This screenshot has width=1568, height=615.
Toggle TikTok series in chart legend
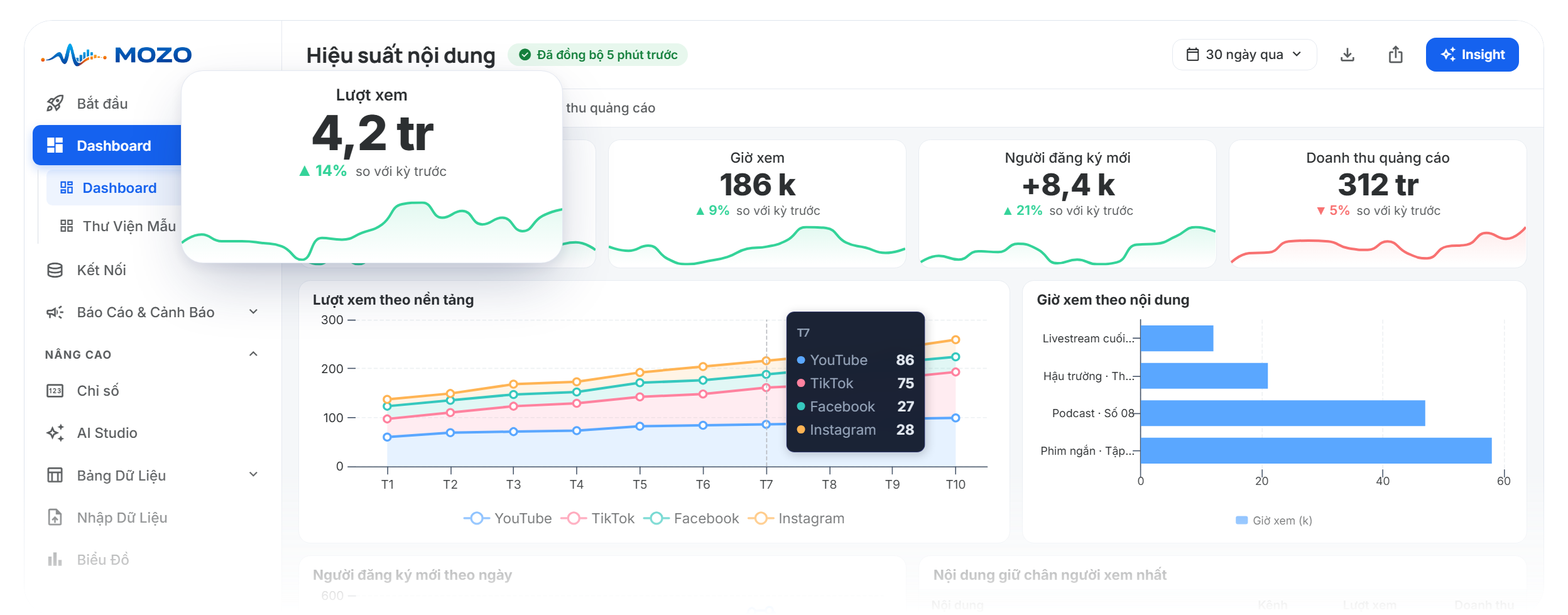[598, 518]
